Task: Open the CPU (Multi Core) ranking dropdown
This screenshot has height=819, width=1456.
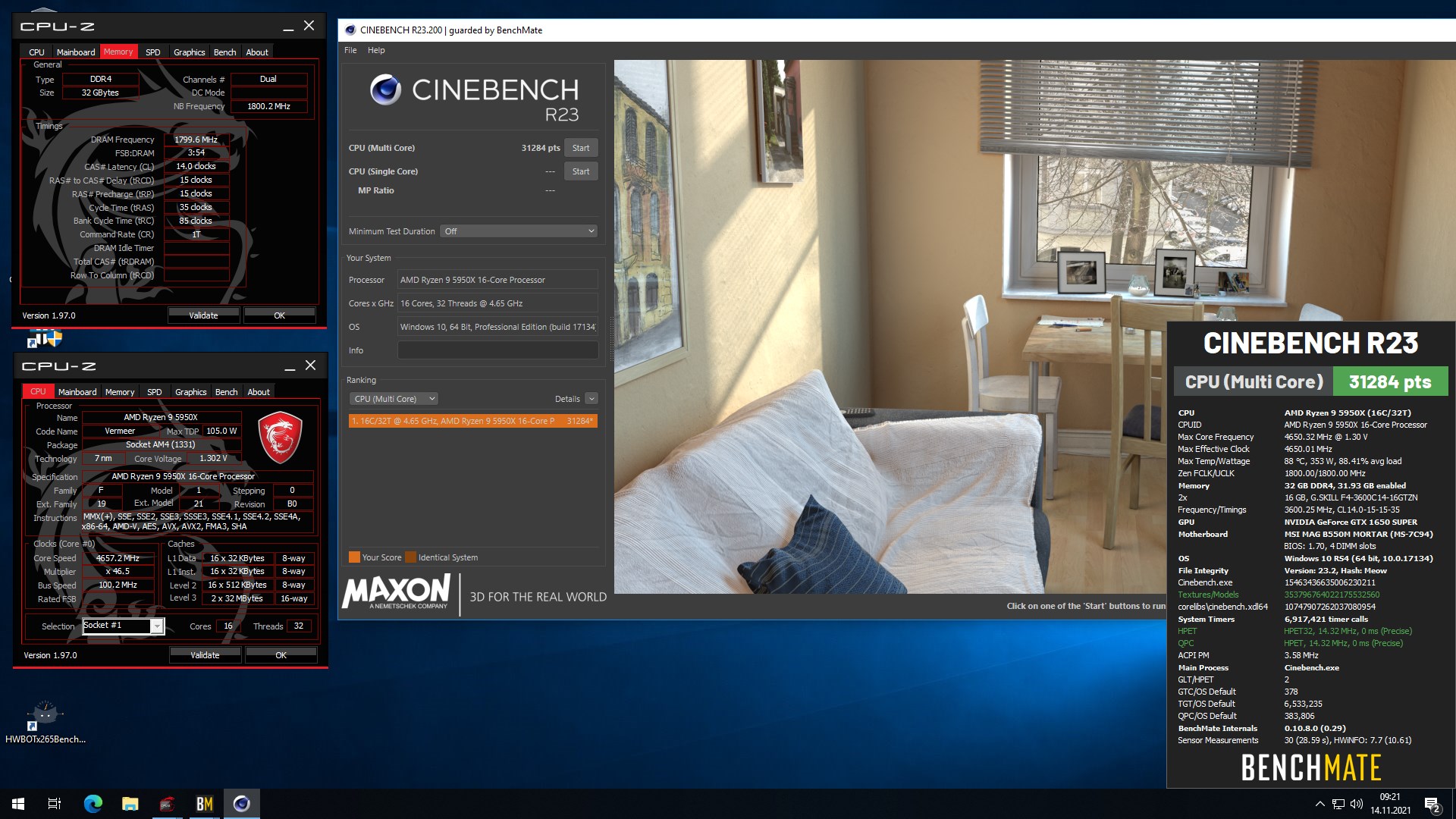Action: tap(394, 399)
